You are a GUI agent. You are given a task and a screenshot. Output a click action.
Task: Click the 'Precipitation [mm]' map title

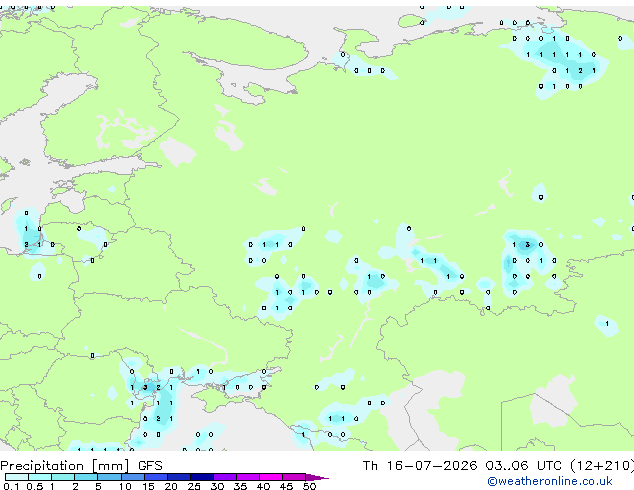click(x=65, y=466)
